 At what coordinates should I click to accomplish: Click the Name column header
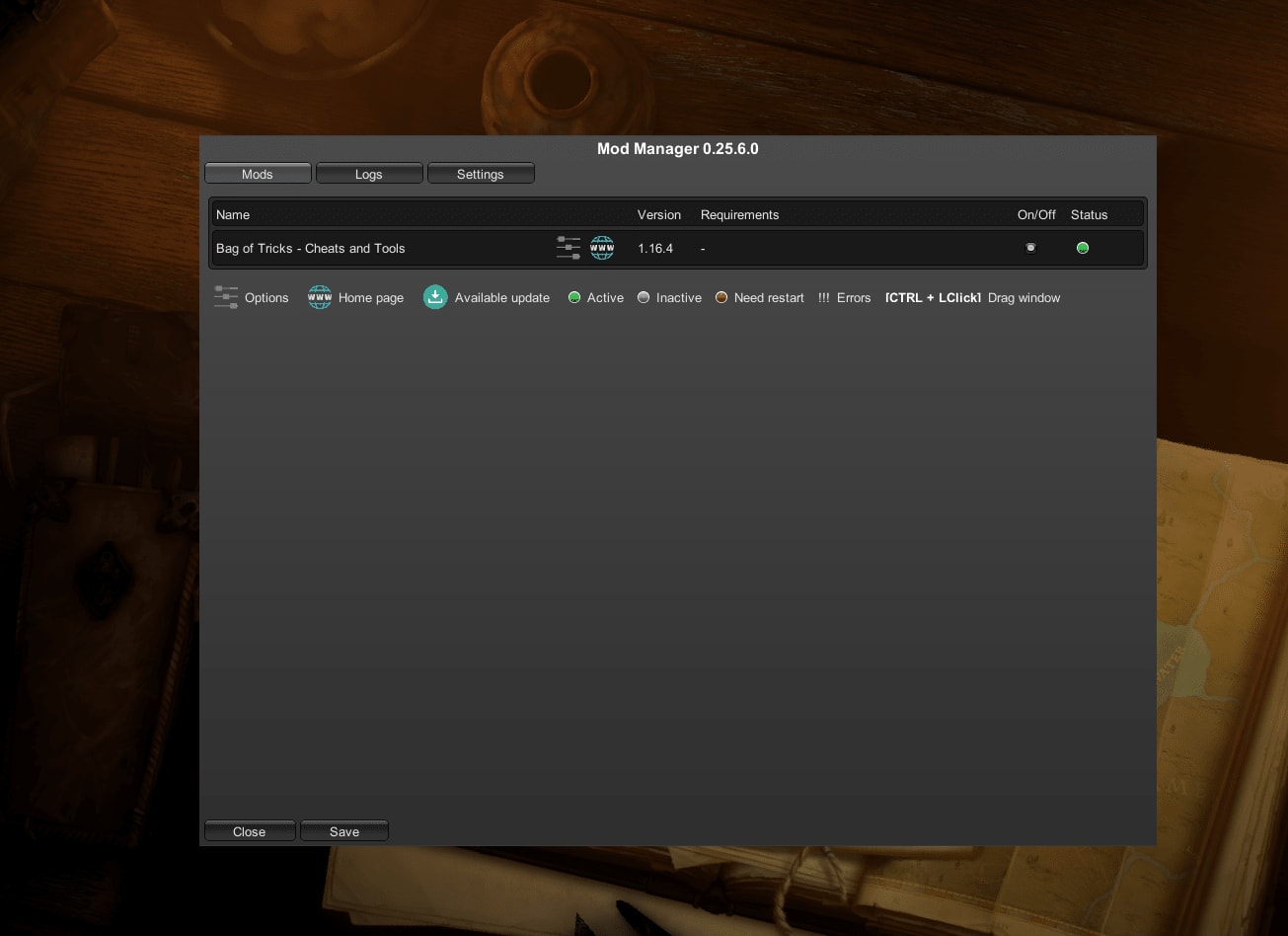tap(233, 214)
